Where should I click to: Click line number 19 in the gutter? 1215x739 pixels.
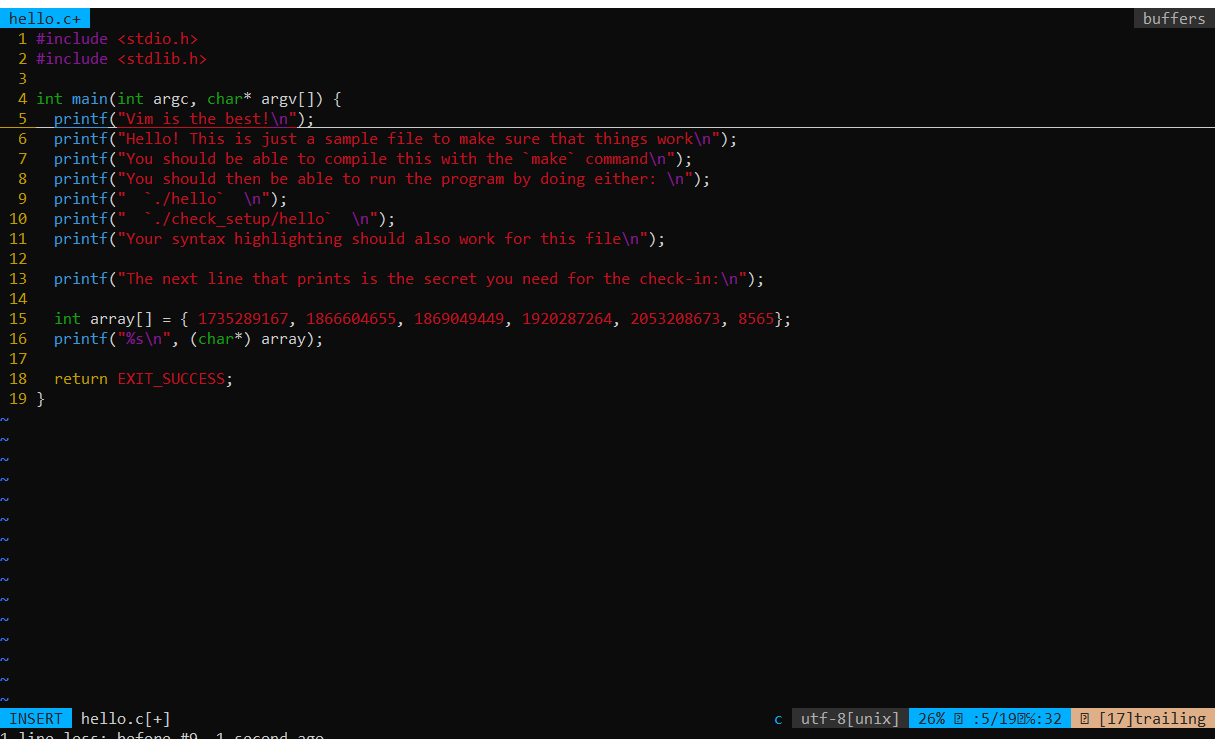click(x=18, y=399)
